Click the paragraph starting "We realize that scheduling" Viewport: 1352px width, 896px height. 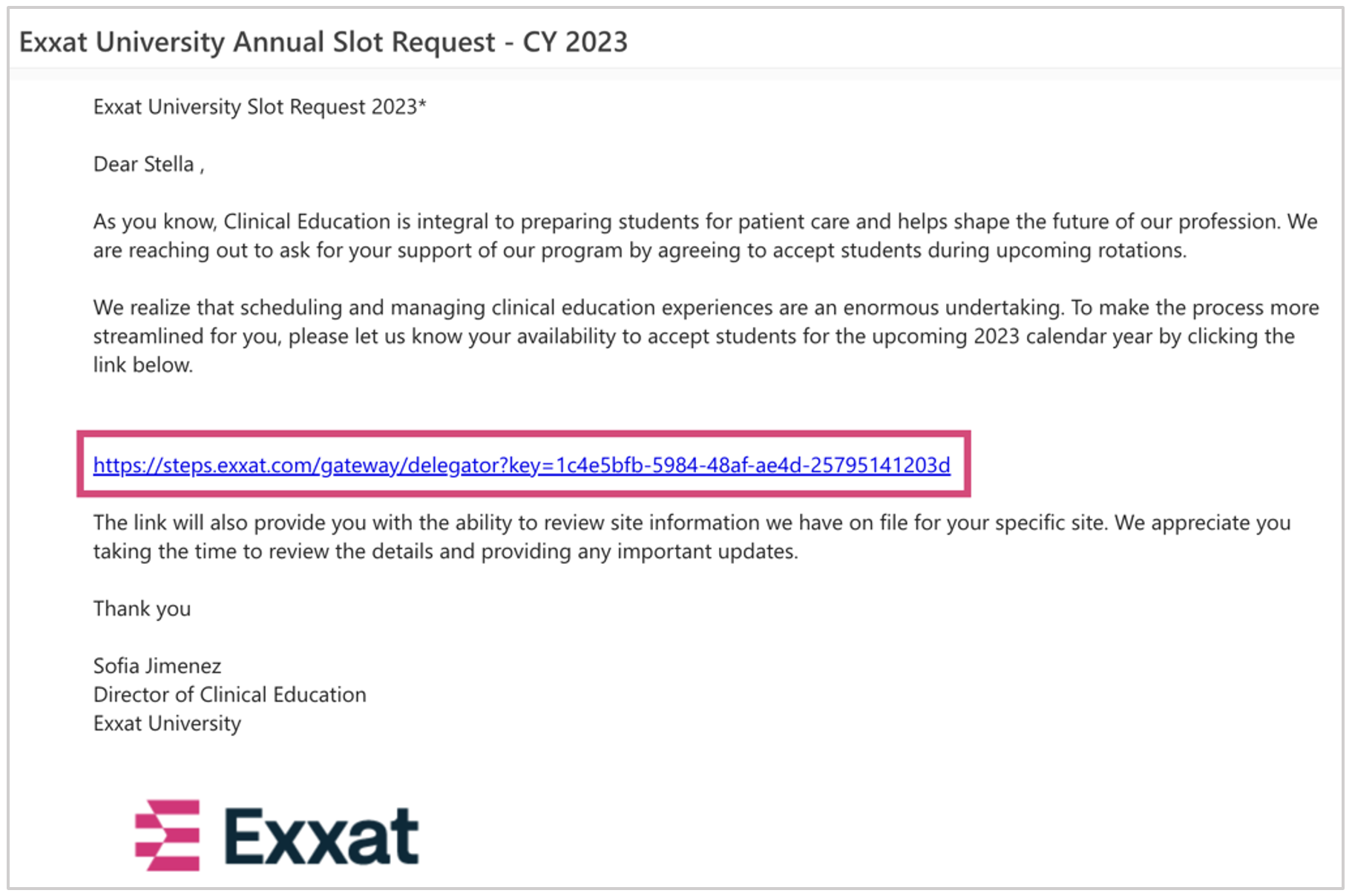704,336
